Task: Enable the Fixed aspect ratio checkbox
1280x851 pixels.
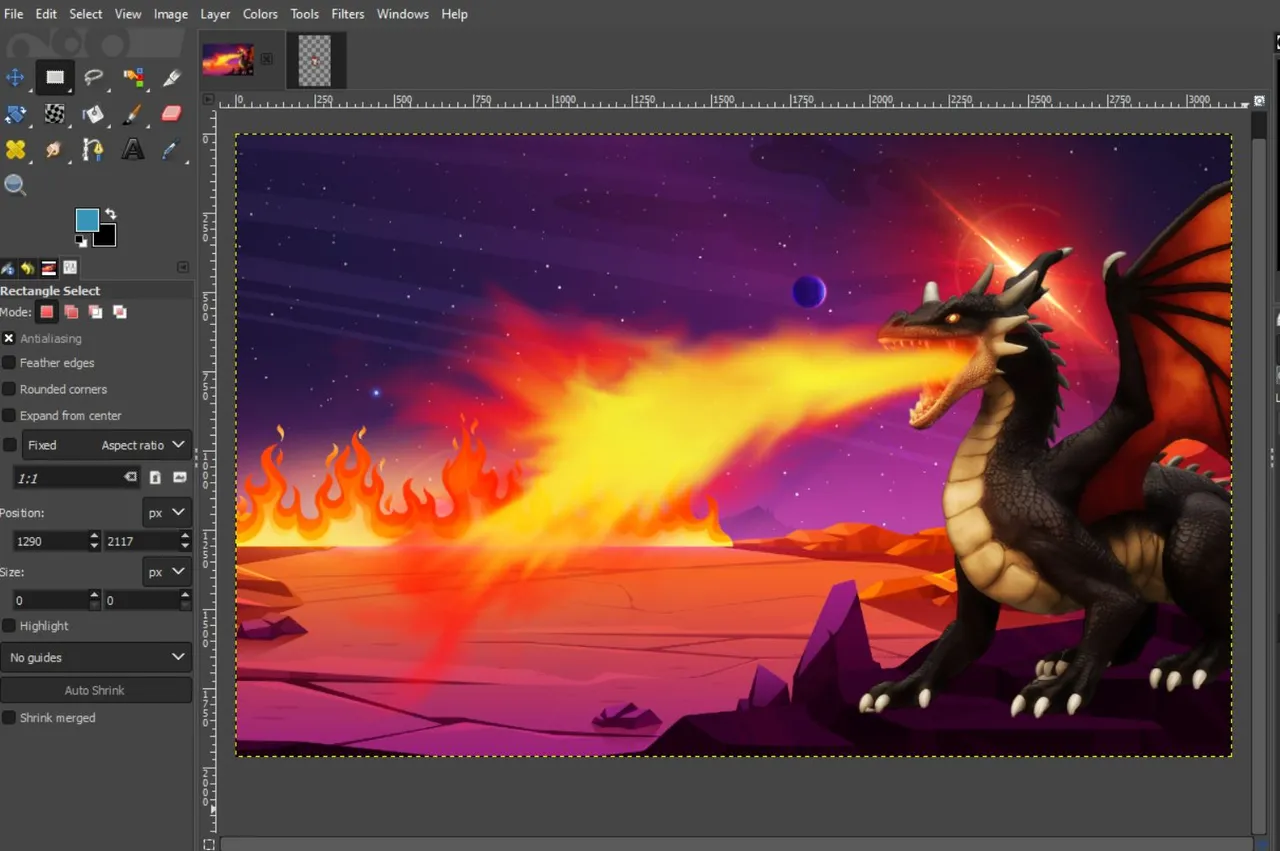Action: click(x=9, y=445)
